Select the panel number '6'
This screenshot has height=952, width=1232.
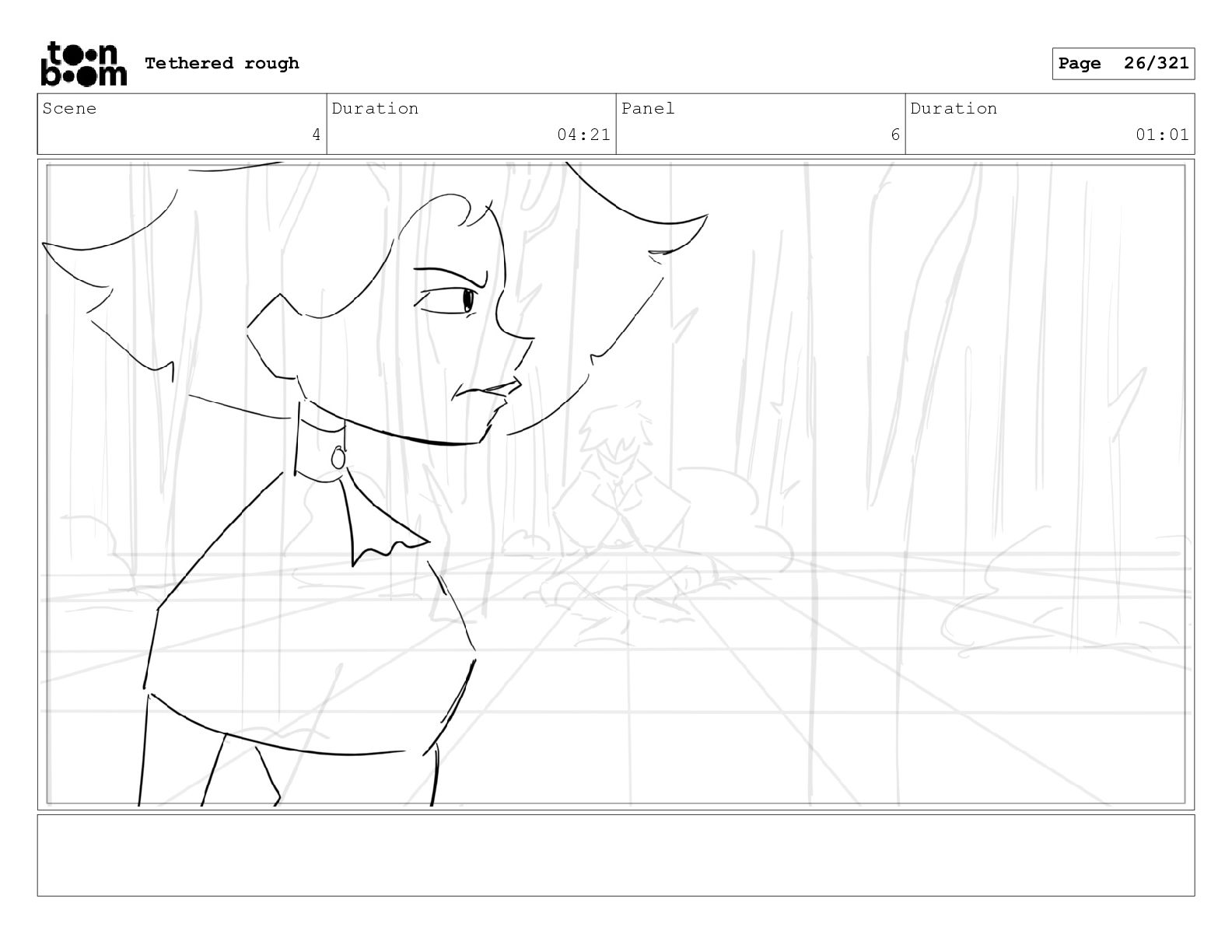tap(895, 135)
